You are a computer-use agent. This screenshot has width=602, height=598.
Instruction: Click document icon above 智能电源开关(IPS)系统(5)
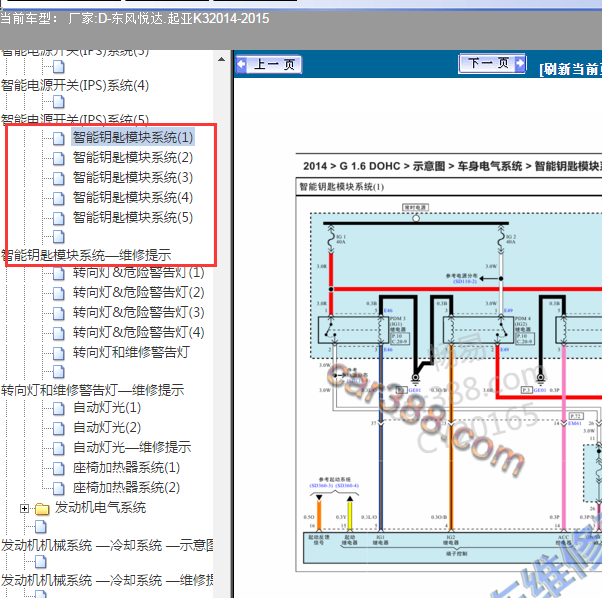click(58, 102)
